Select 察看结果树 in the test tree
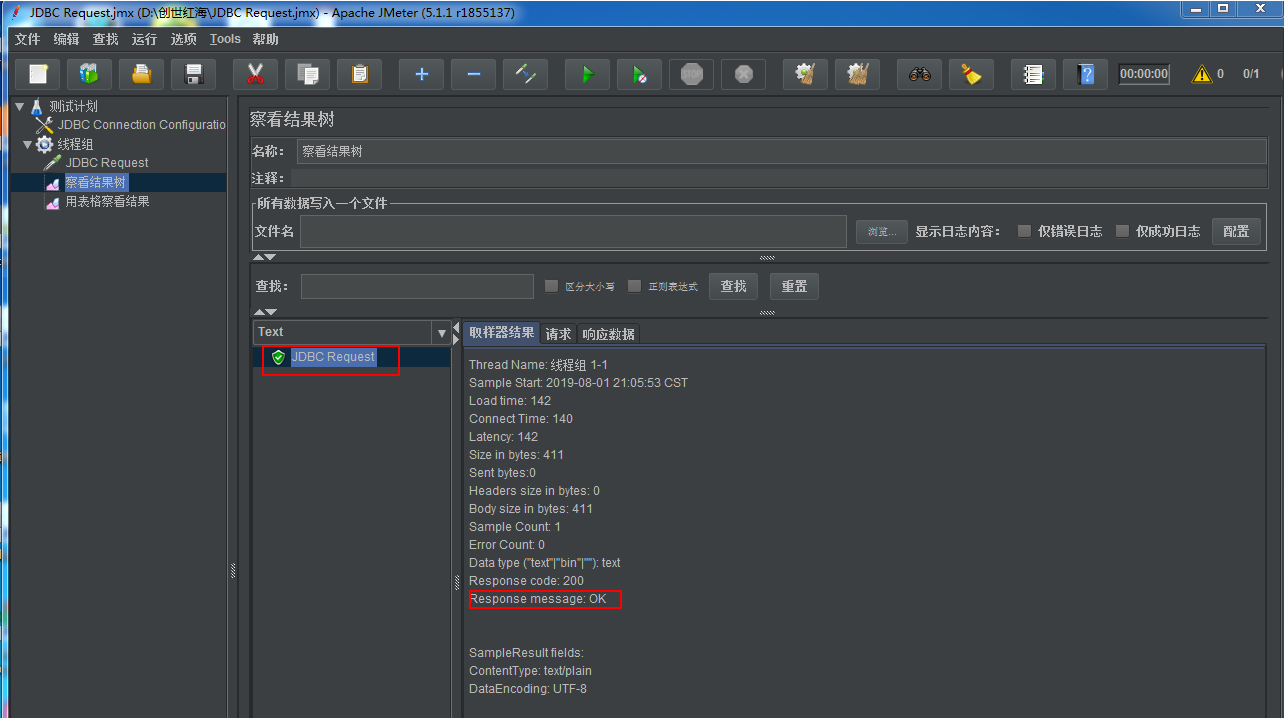Screen dimensions: 1284x718 tap(96, 182)
